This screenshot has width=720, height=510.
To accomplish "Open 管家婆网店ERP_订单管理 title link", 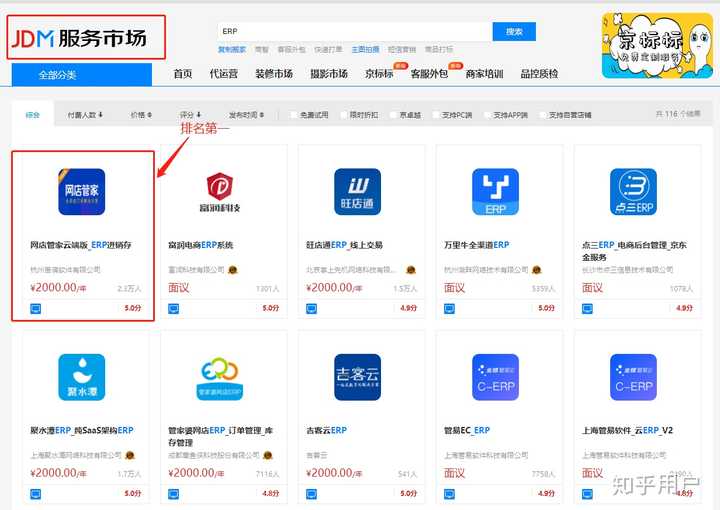I will 221,437.
